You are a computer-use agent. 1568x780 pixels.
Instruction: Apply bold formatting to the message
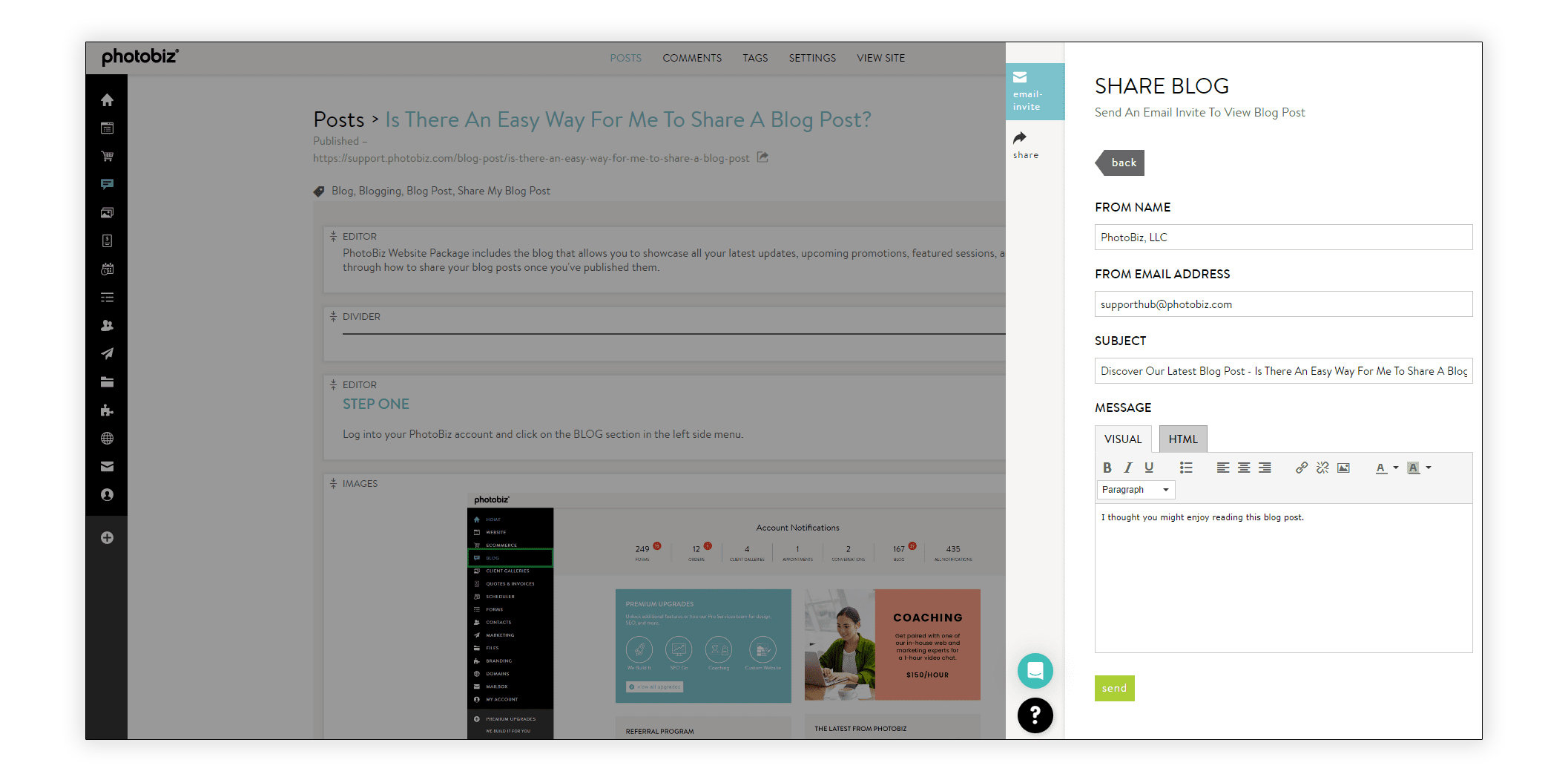(x=1107, y=468)
